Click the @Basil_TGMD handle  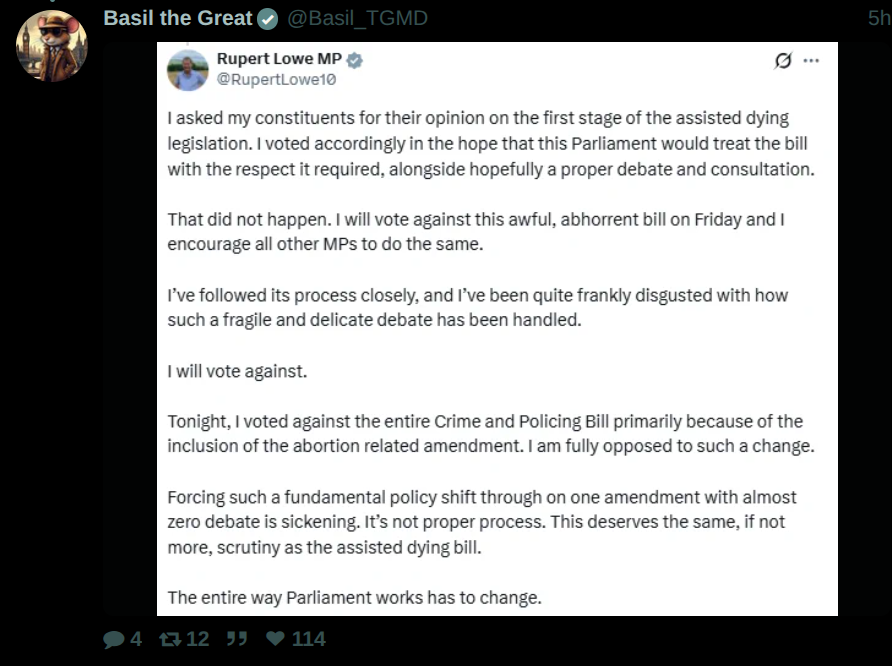[357, 18]
